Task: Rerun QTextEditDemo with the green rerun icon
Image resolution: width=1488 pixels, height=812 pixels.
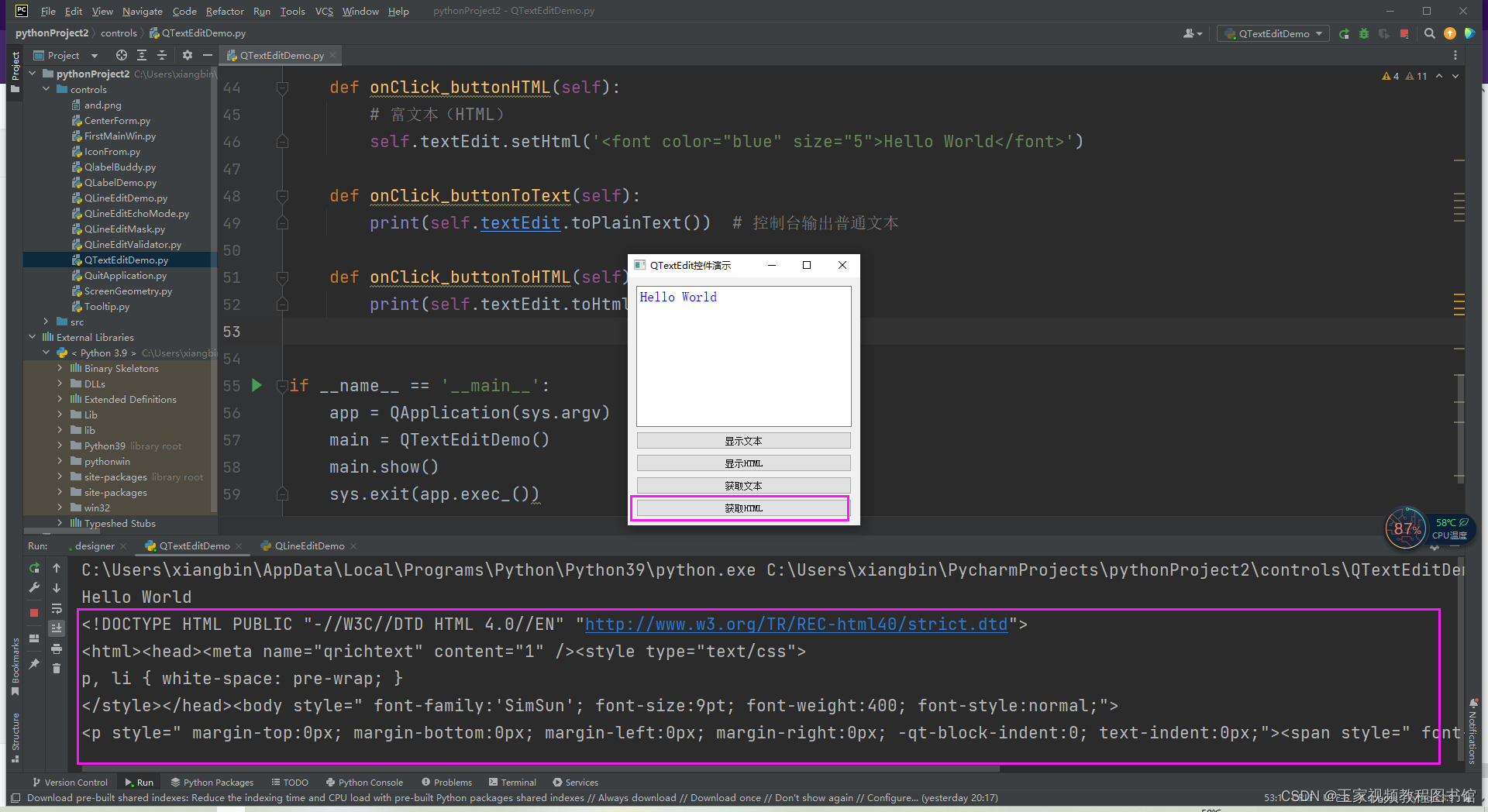Action: (x=34, y=568)
